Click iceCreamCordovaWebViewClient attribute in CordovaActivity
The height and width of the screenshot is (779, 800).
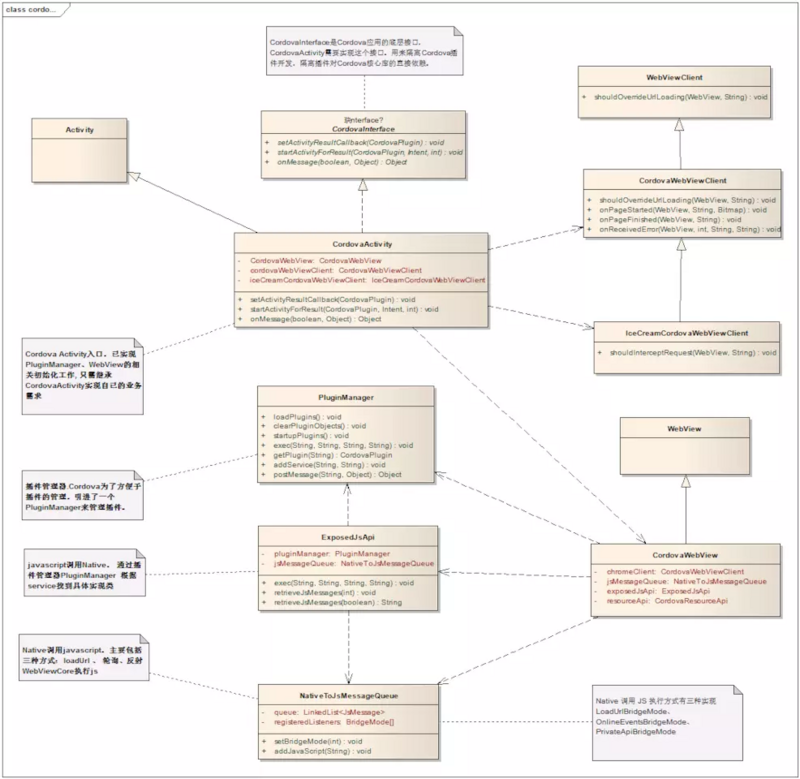coord(367,280)
